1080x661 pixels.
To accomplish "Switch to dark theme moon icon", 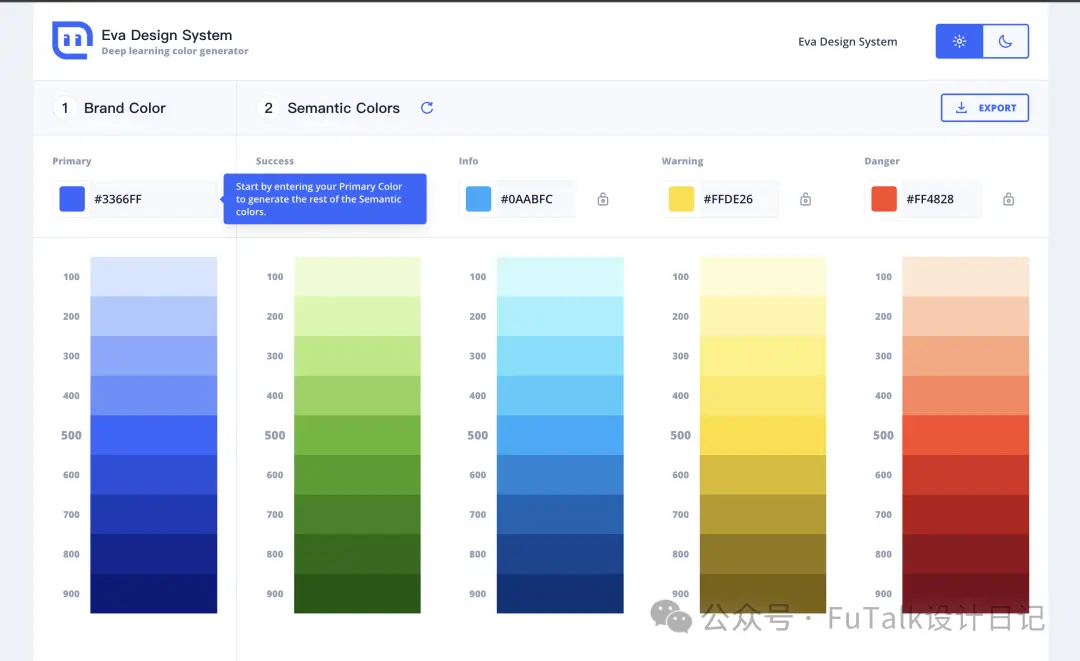I will 1006,41.
